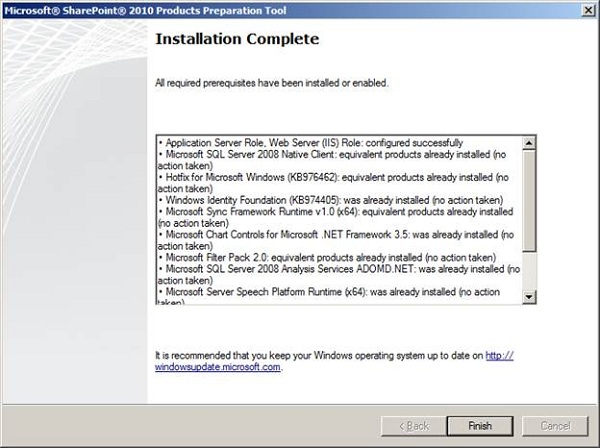The image size is (600, 448).
Task: Select the Server Speech Platform Runtime line
Action: tap(329, 297)
